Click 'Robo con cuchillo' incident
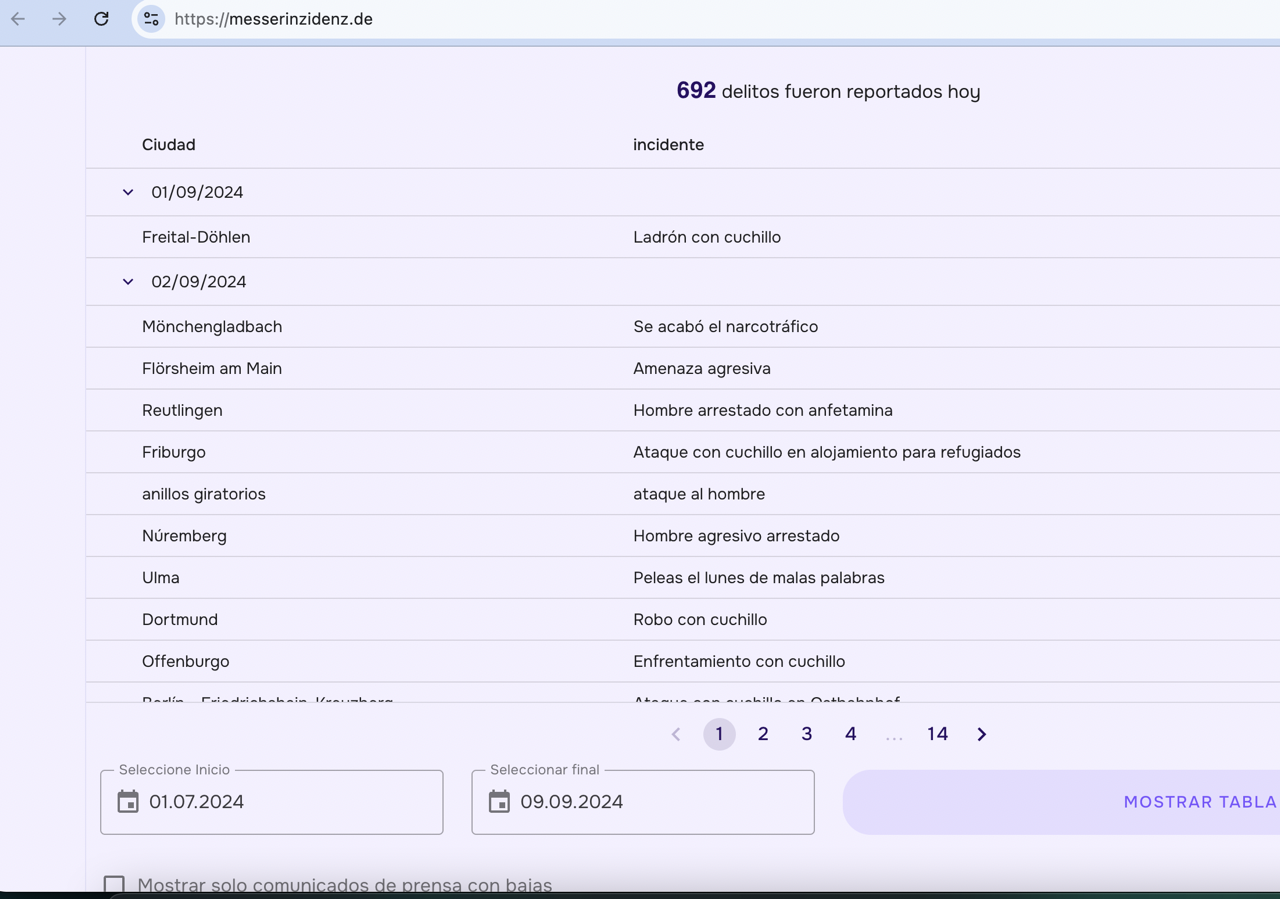 pyautogui.click(x=700, y=620)
